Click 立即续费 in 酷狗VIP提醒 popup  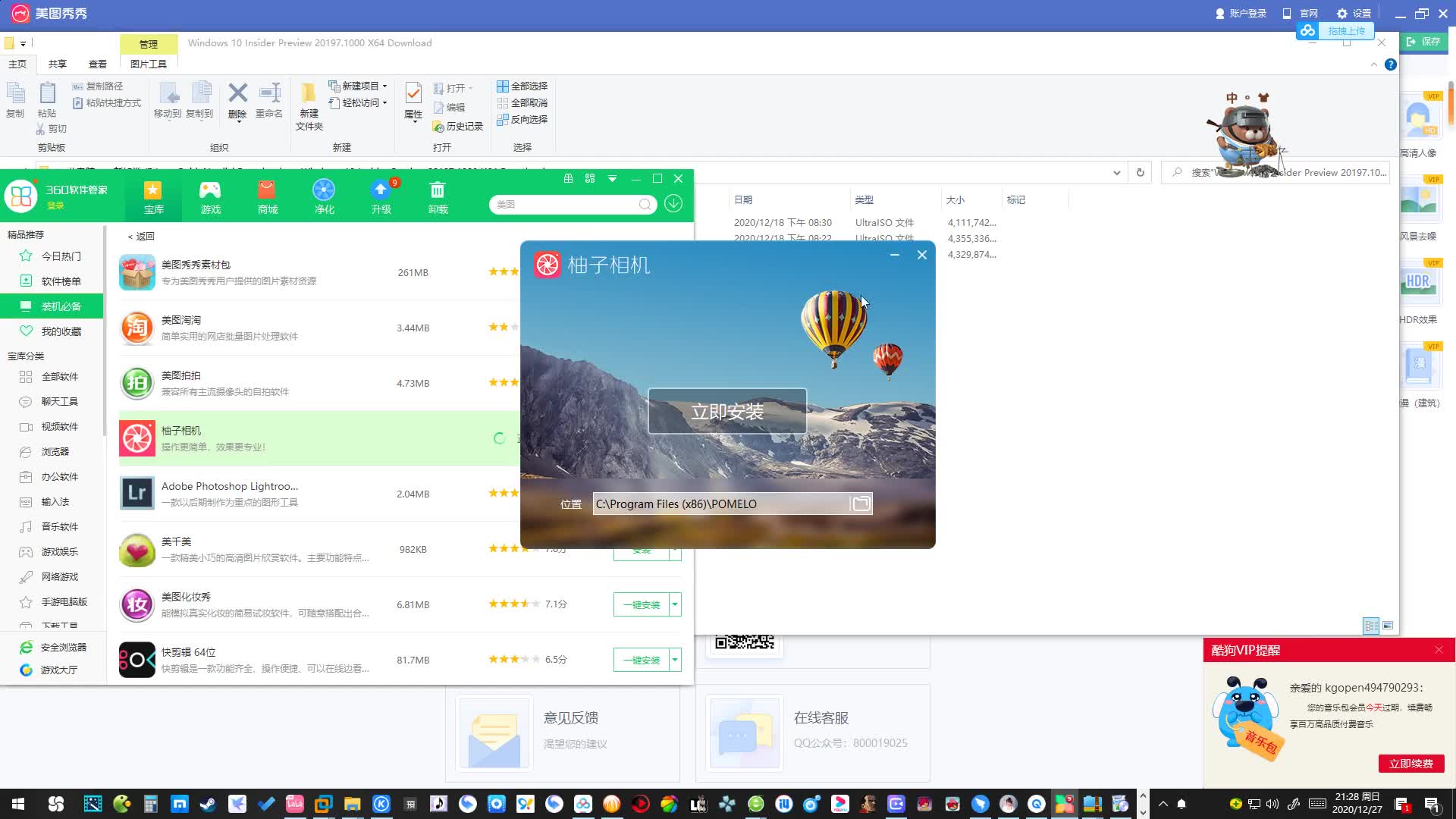tap(1410, 764)
